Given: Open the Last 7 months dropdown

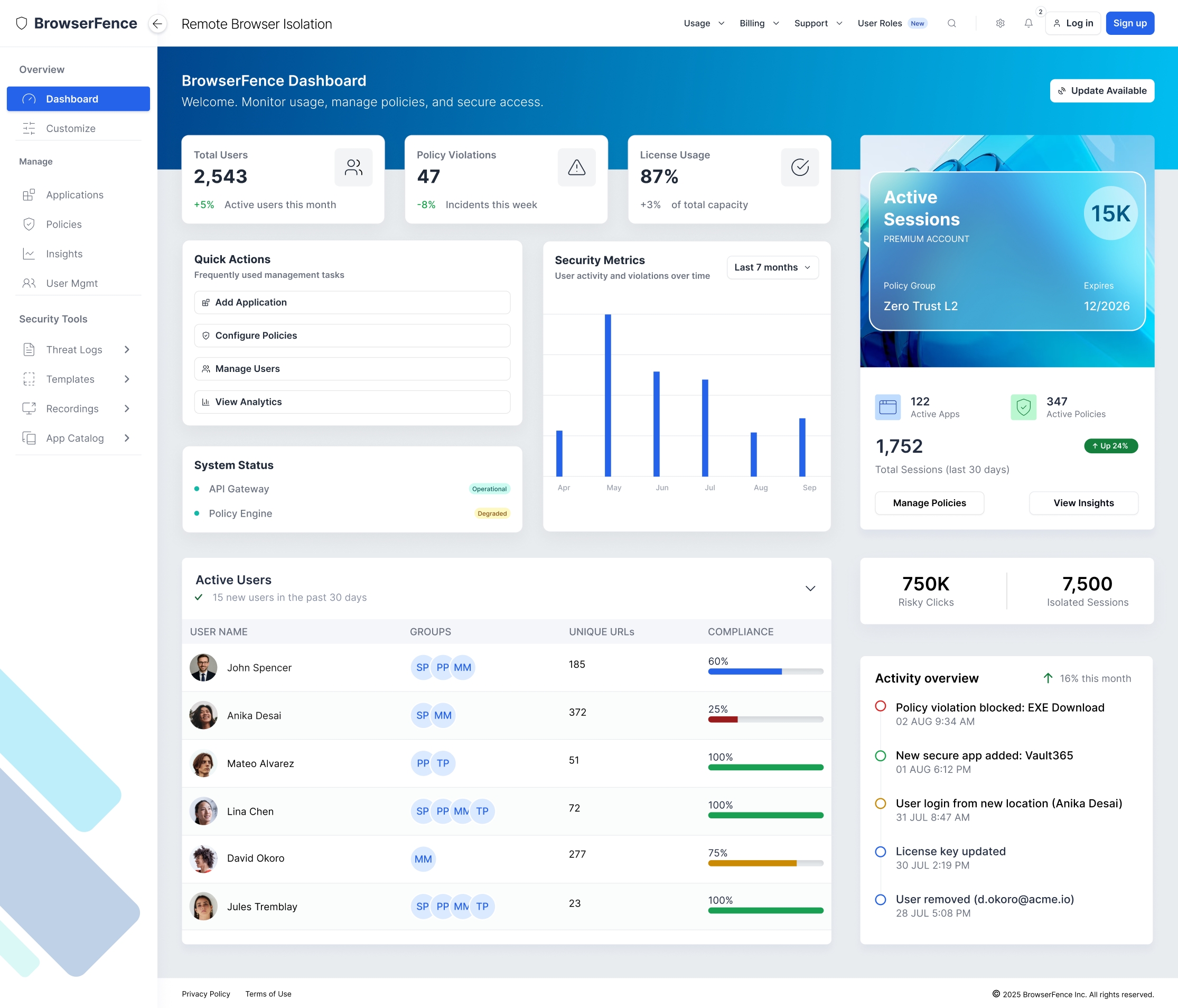Looking at the screenshot, I should (772, 267).
